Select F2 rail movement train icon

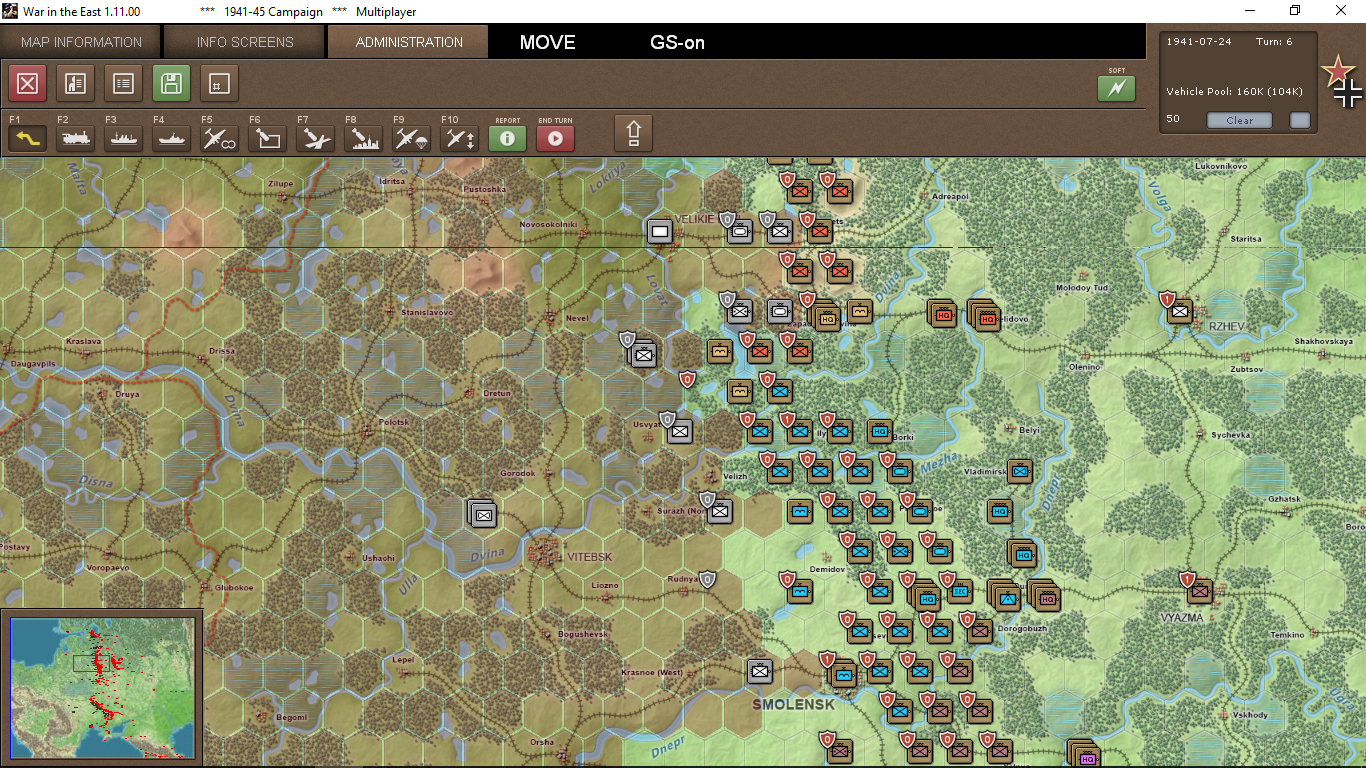76,139
